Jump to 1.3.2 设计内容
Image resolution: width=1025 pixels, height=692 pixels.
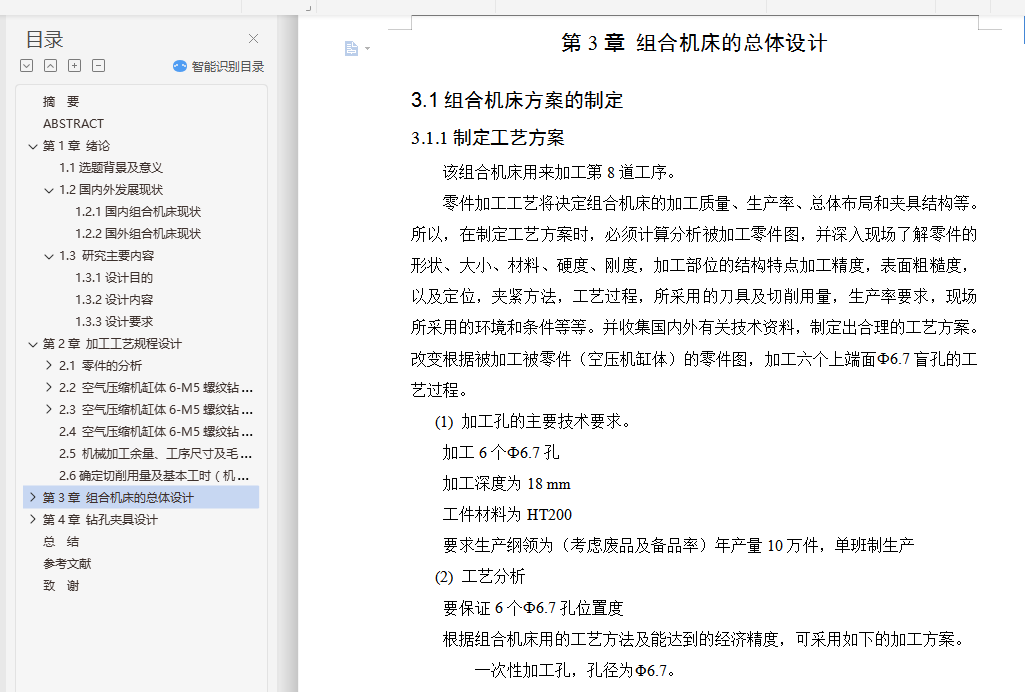[114, 300]
